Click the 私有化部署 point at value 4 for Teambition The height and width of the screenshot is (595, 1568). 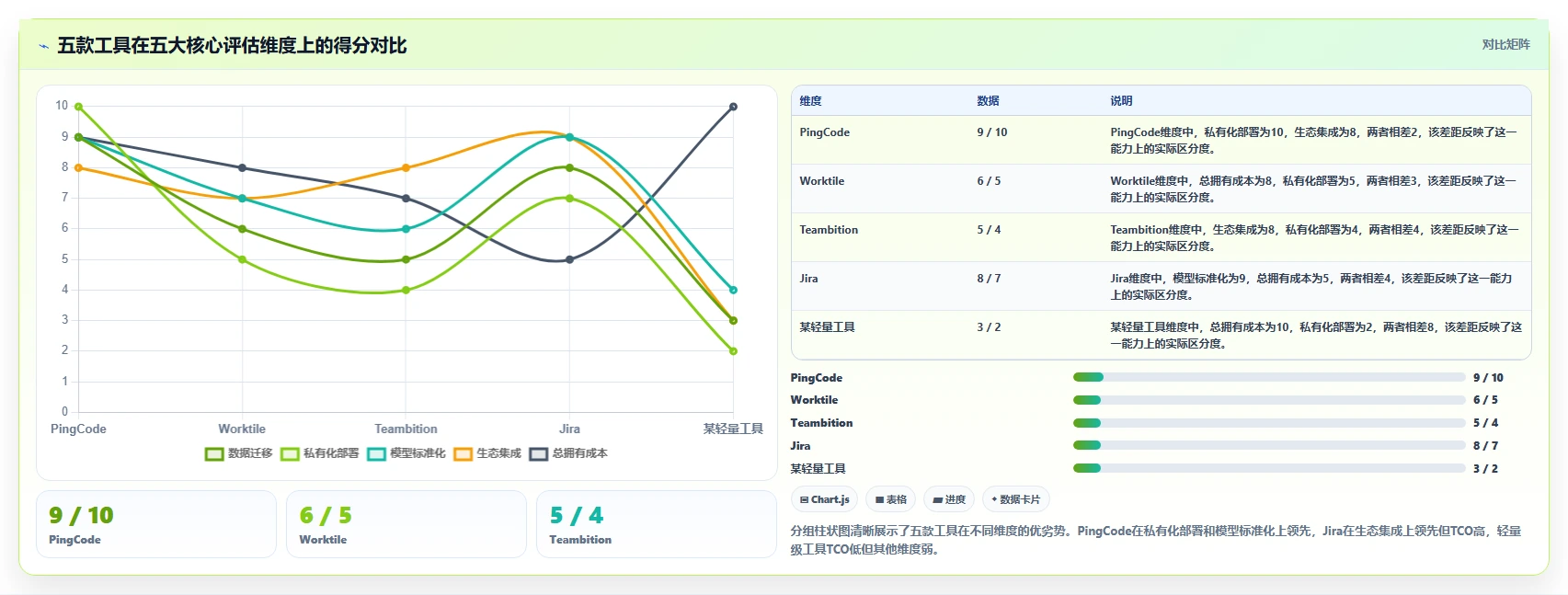click(406, 290)
